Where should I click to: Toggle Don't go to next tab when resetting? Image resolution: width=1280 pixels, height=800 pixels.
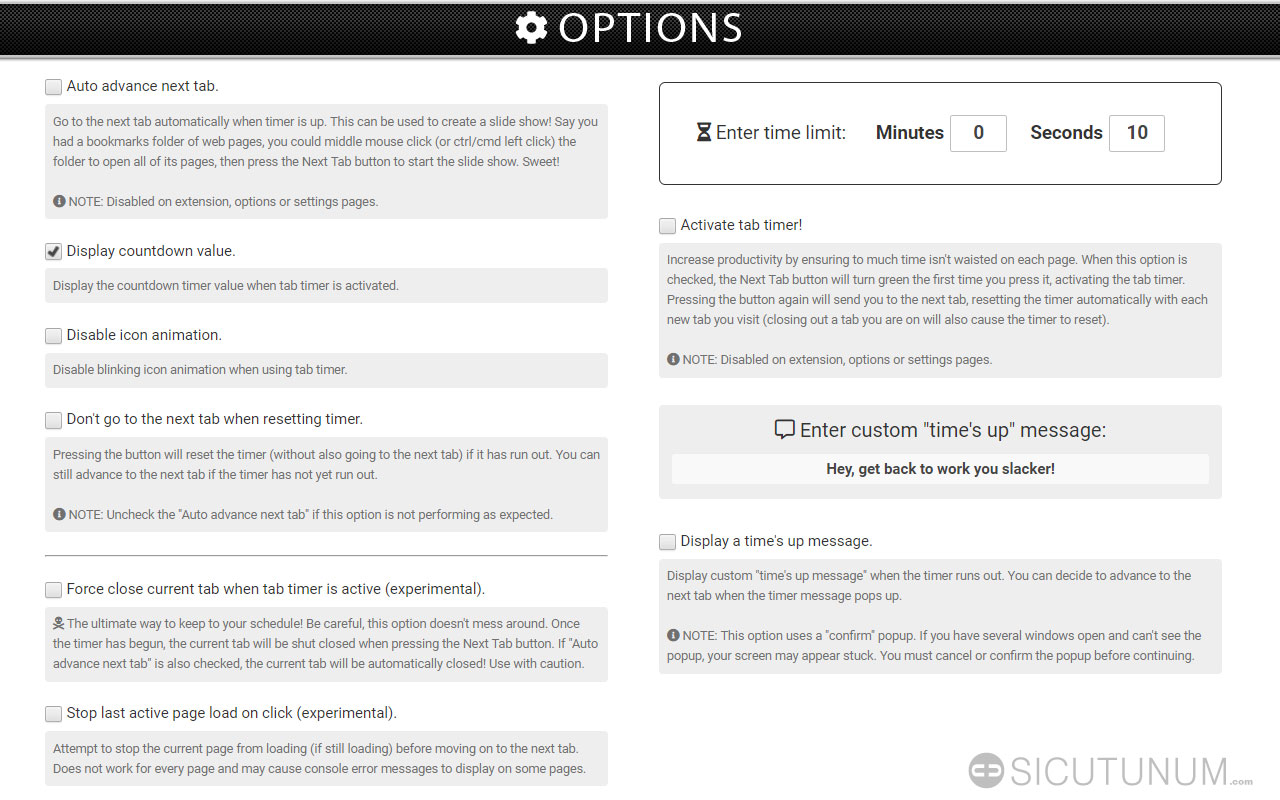tap(54, 420)
